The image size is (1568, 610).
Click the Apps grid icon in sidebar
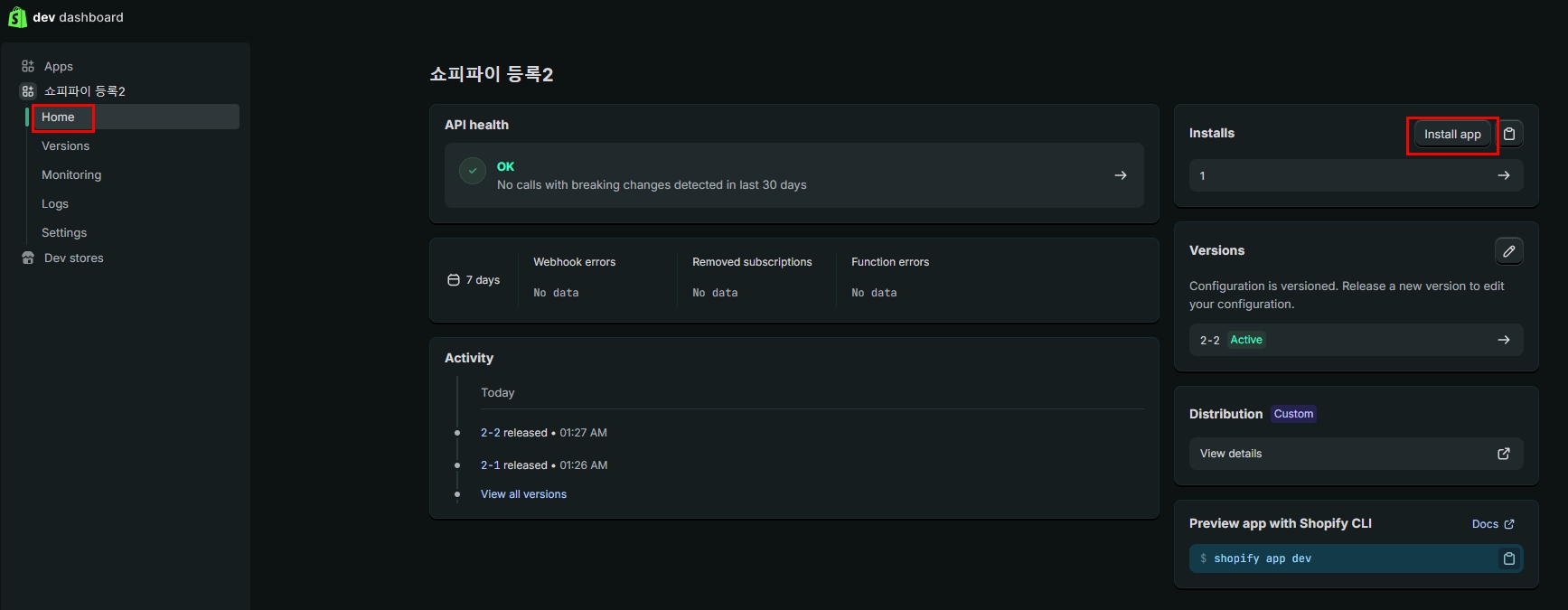click(28, 66)
